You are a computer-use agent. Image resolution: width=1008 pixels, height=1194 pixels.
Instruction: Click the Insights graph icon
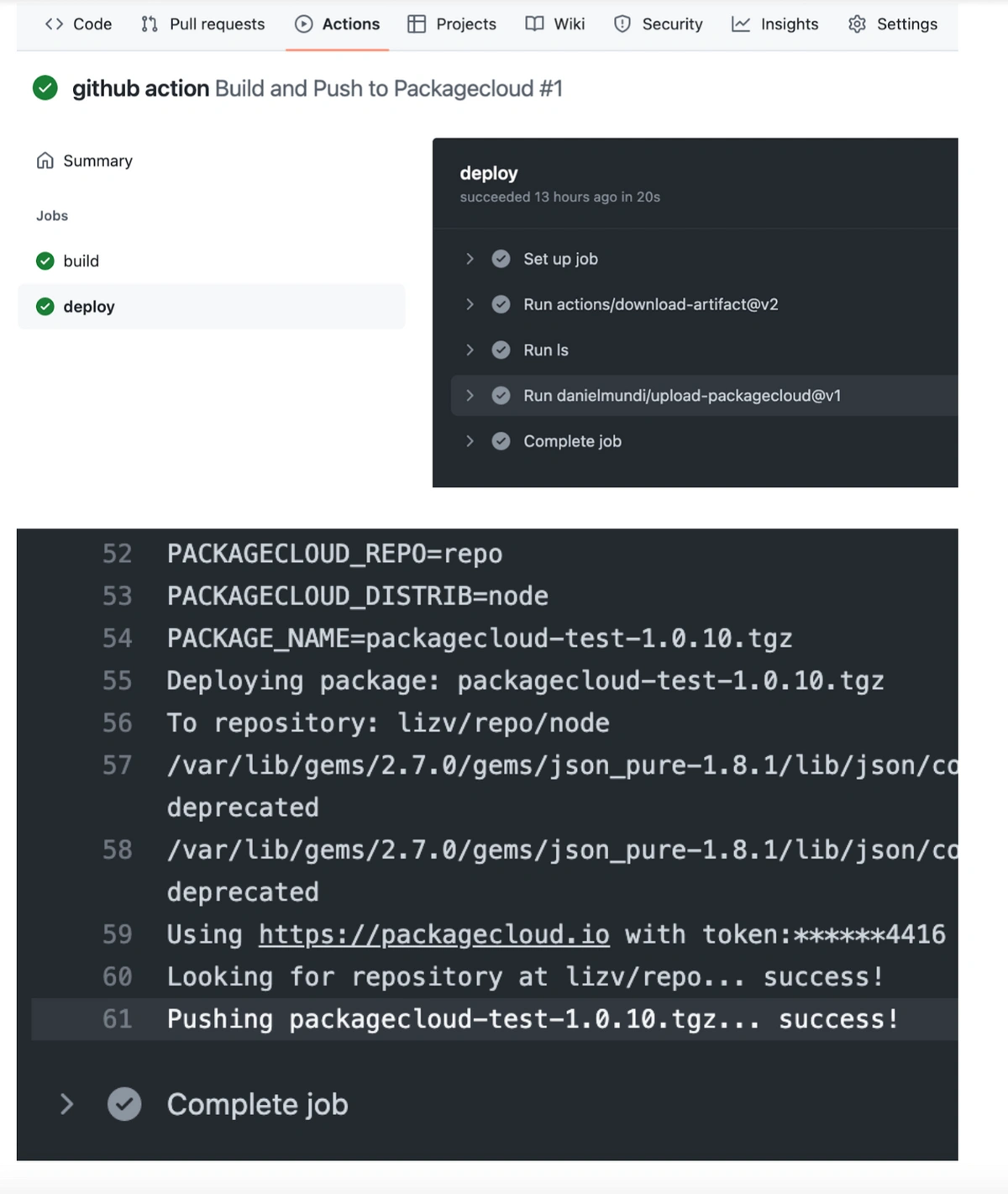741,24
